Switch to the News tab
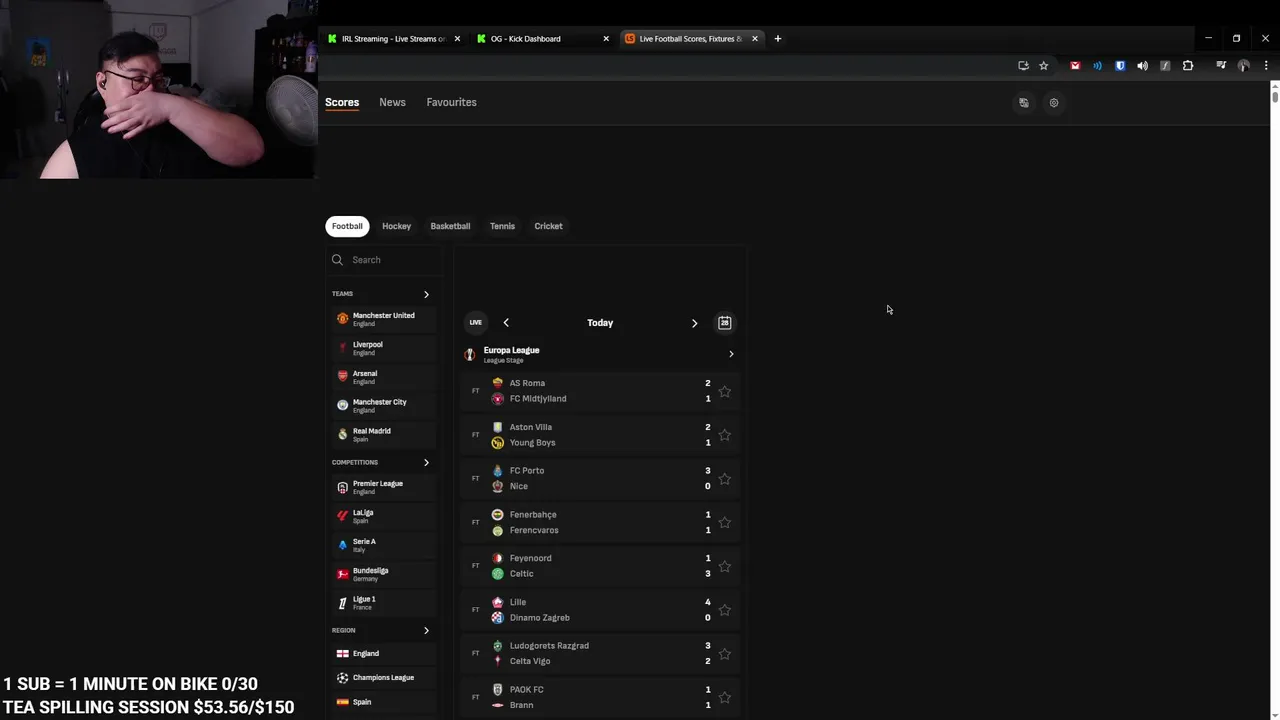1280x720 pixels. (x=392, y=102)
